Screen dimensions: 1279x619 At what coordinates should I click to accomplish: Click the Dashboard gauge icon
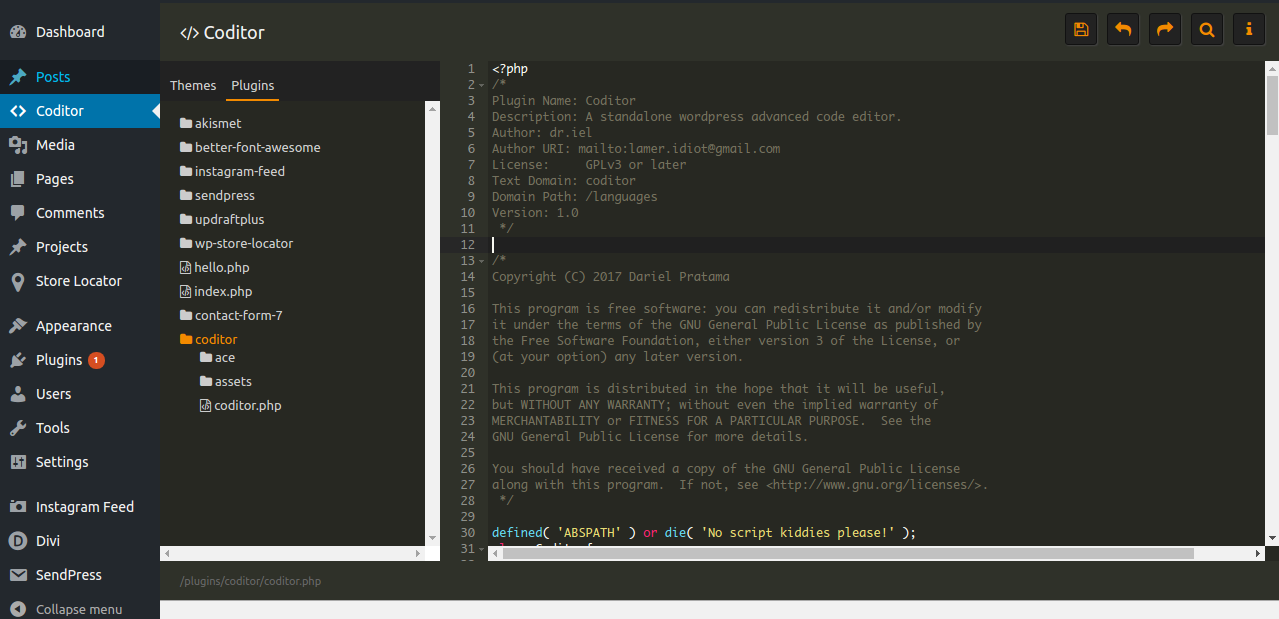click(18, 32)
